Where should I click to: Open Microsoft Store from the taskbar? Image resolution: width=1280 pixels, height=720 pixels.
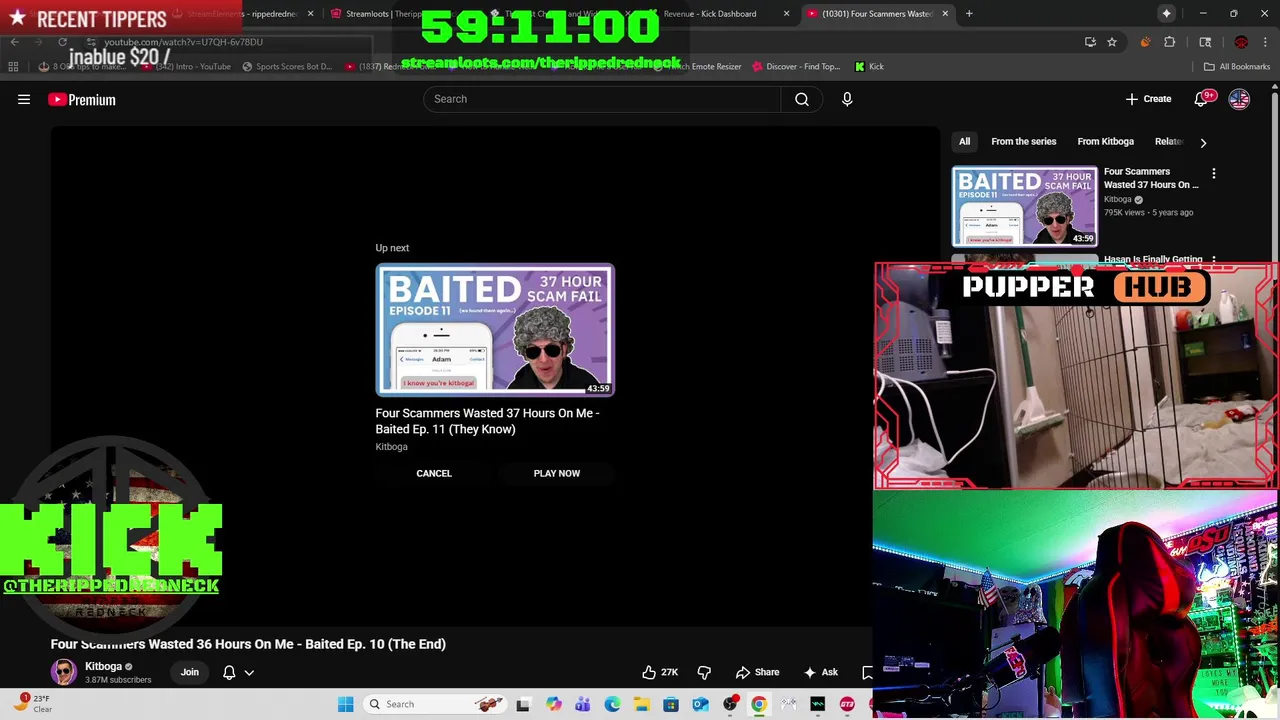(671, 704)
